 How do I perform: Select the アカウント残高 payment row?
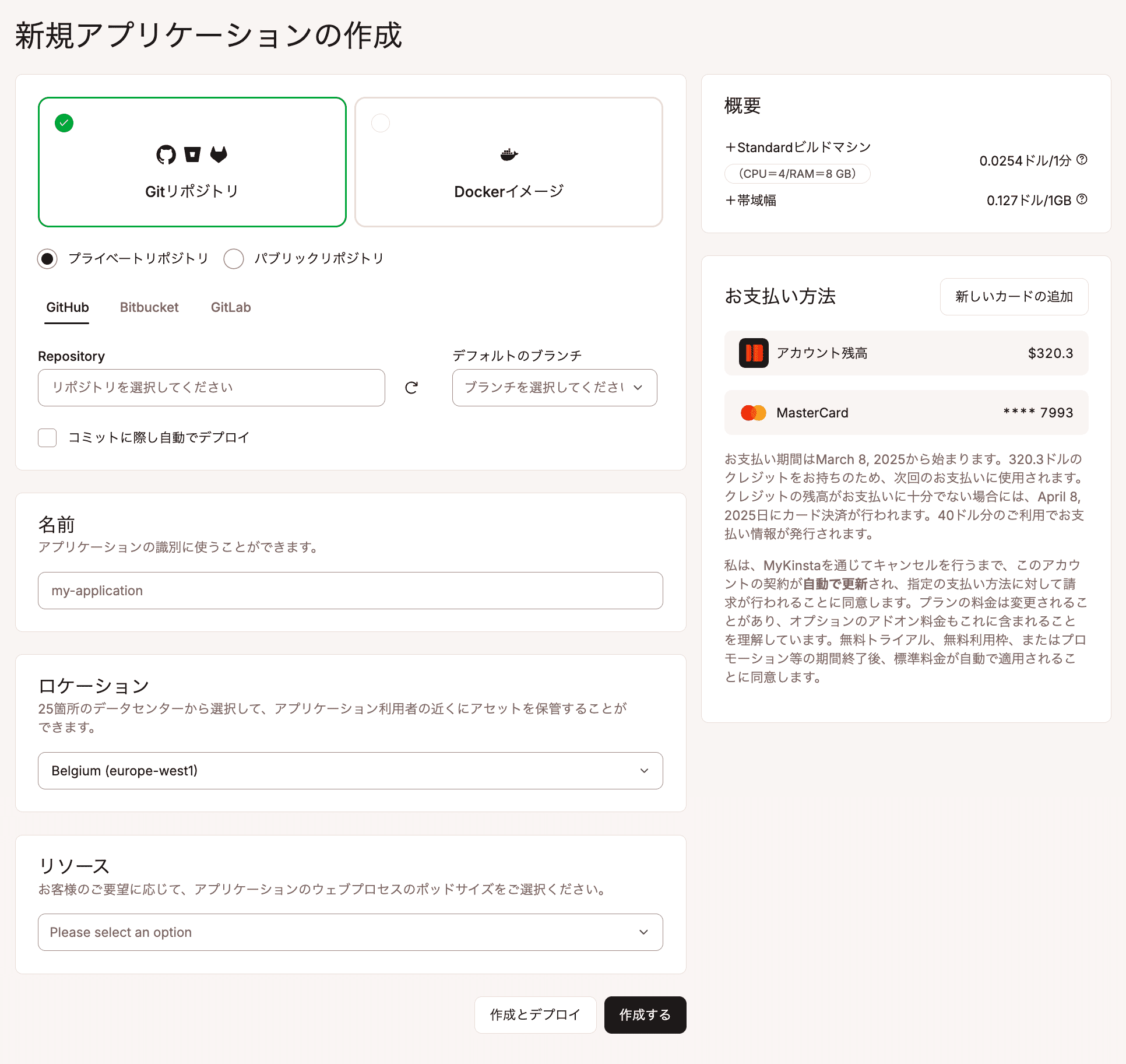tap(906, 353)
